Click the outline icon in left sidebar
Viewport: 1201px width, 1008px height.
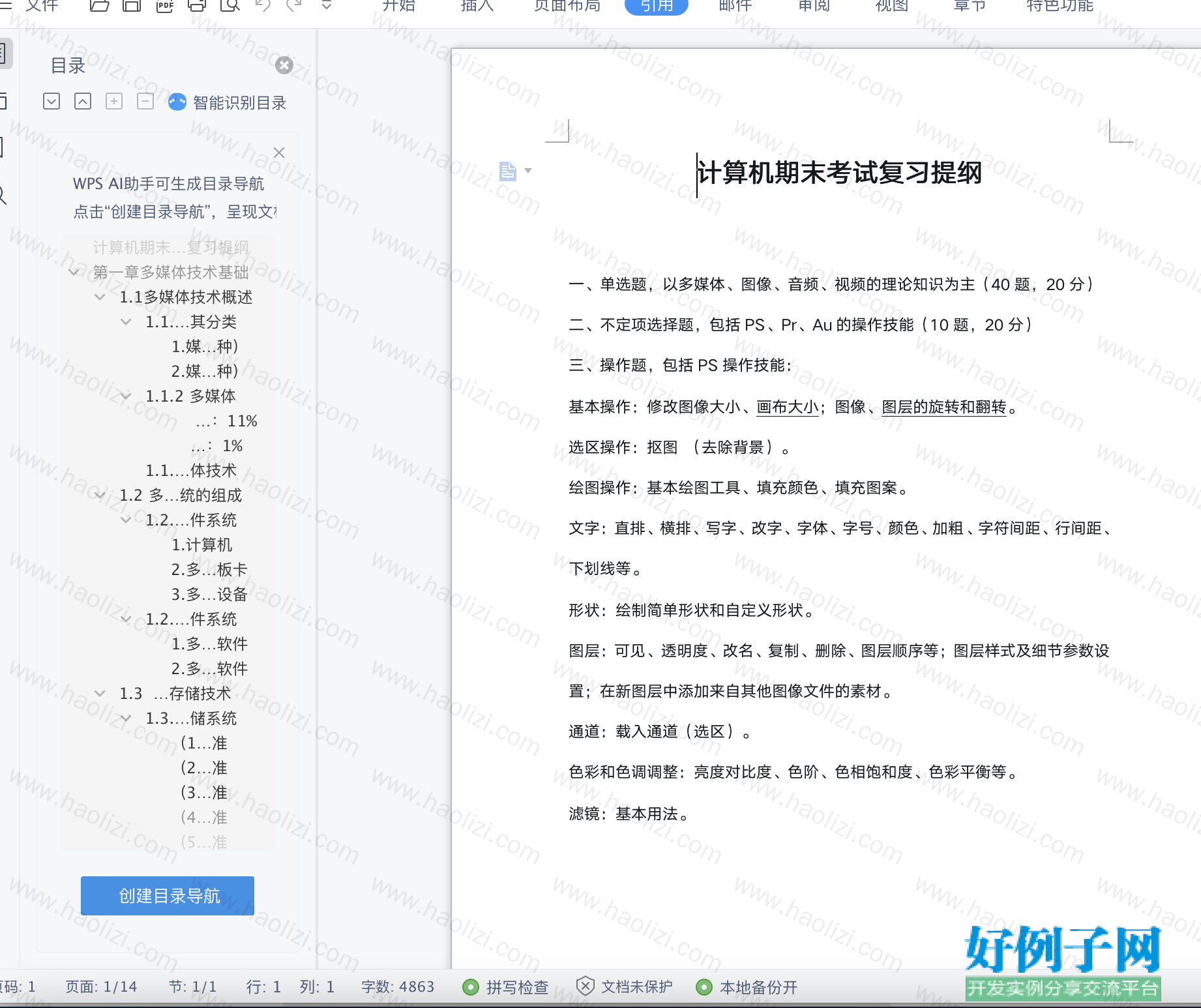coord(4,53)
